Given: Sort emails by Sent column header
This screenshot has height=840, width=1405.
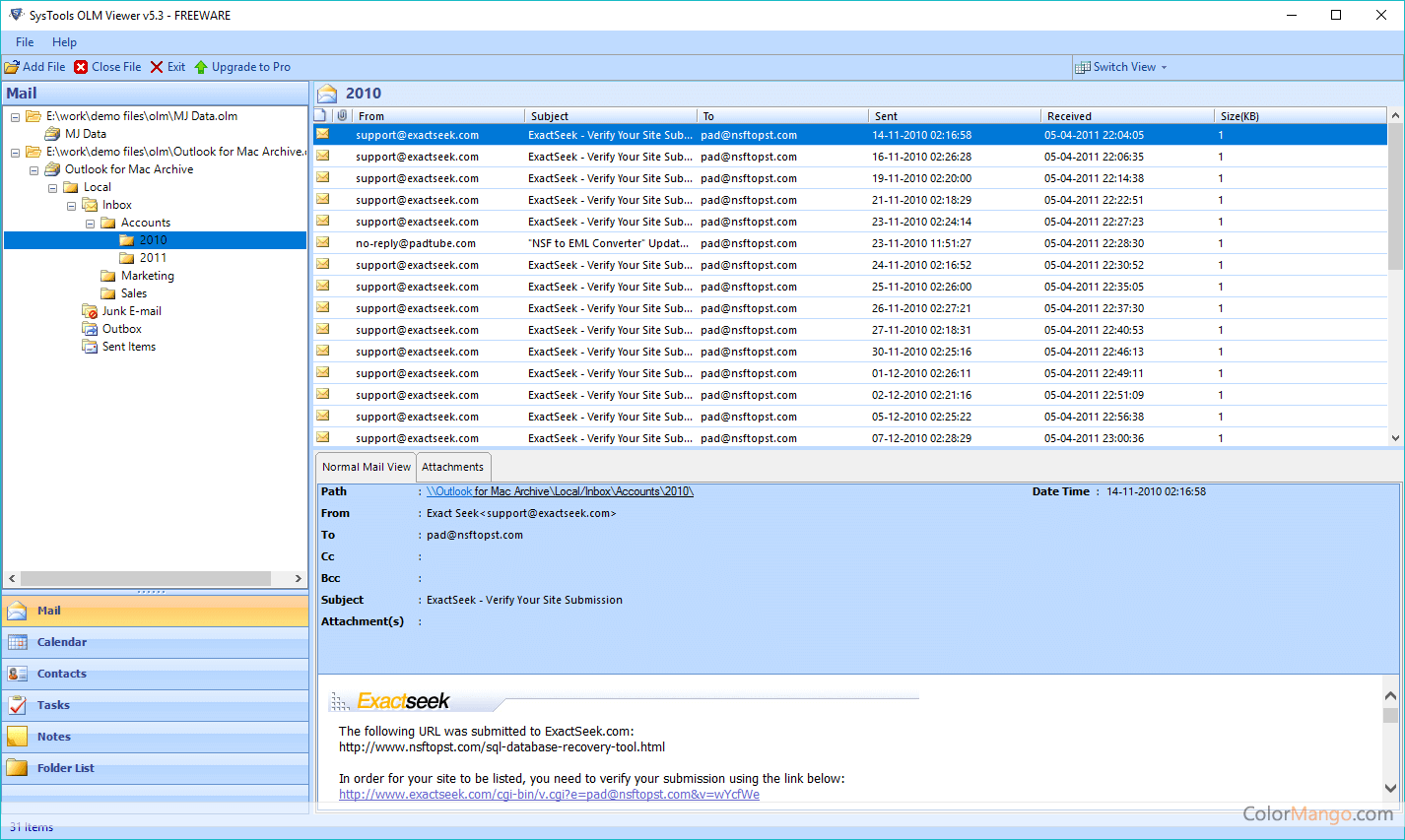Looking at the screenshot, I should [x=954, y=115].
